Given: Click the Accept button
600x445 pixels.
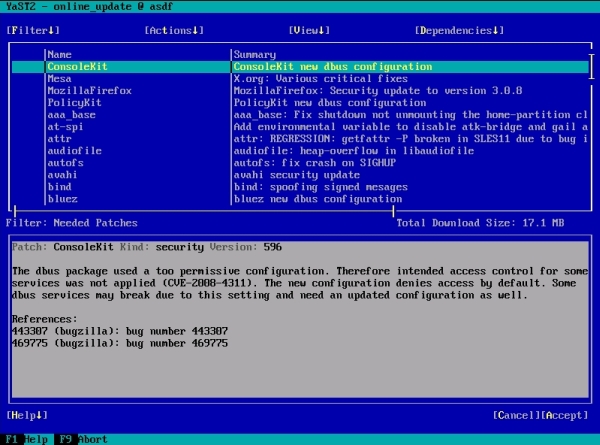Looking at the screenshot, I should [x=564, y=415].
